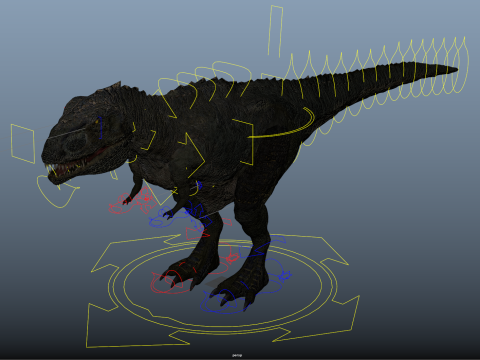
Task: Click the blue eye marker on the head
Action: pos(101,128)
